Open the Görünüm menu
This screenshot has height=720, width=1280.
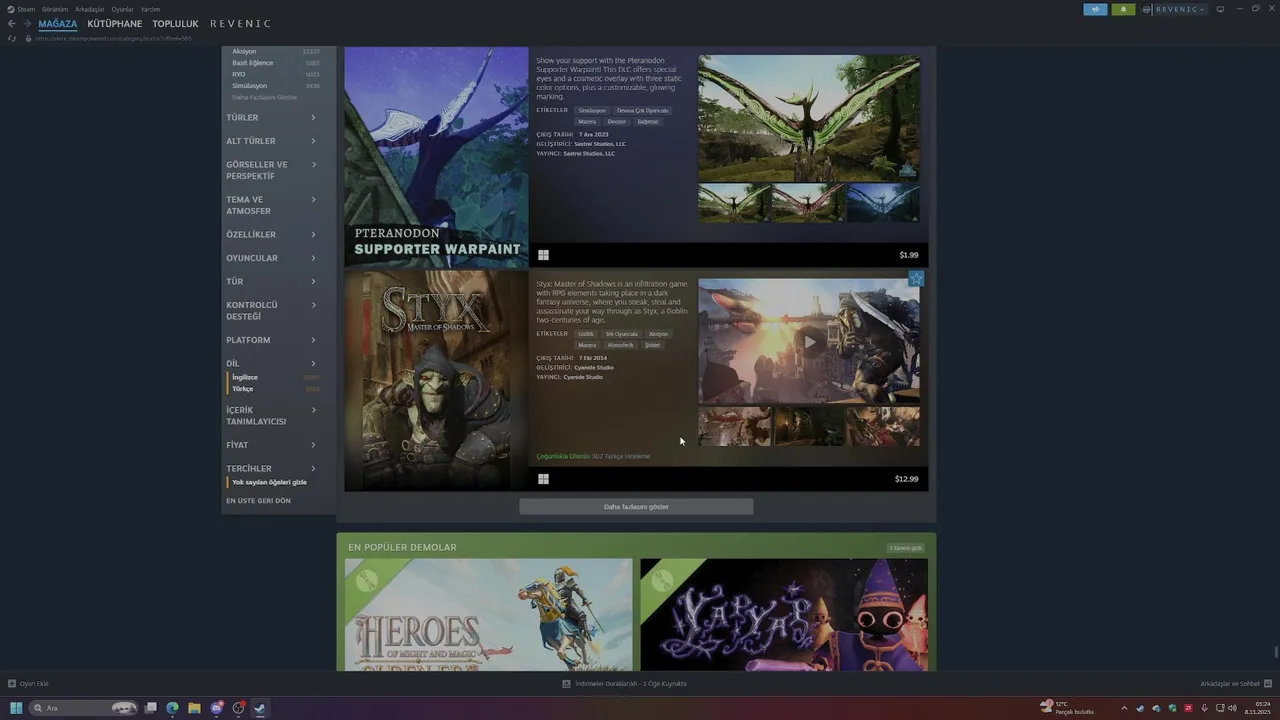pyautogui.click(x=55, y=9)
